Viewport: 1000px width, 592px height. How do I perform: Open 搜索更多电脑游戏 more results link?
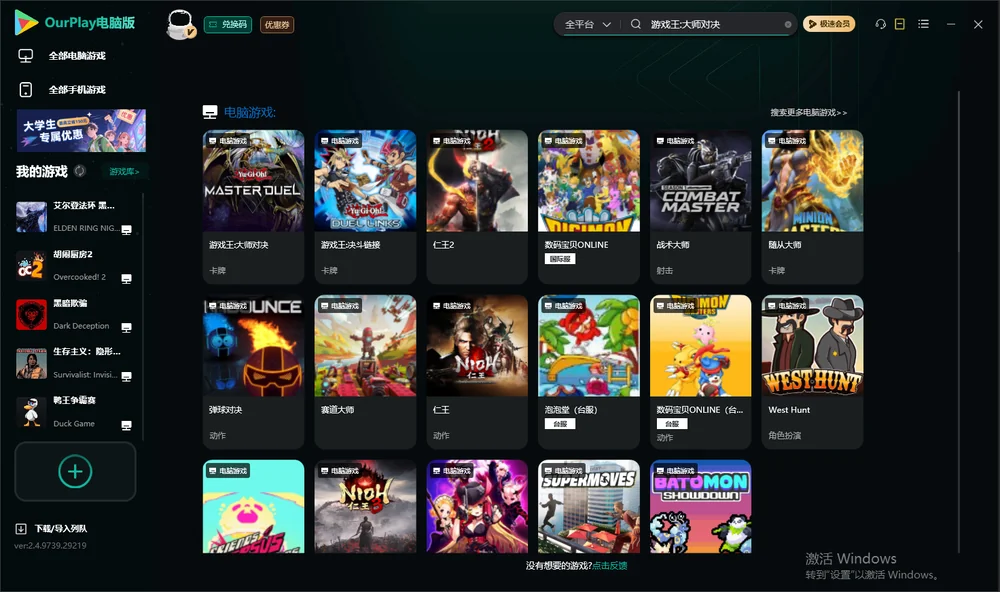808,112
